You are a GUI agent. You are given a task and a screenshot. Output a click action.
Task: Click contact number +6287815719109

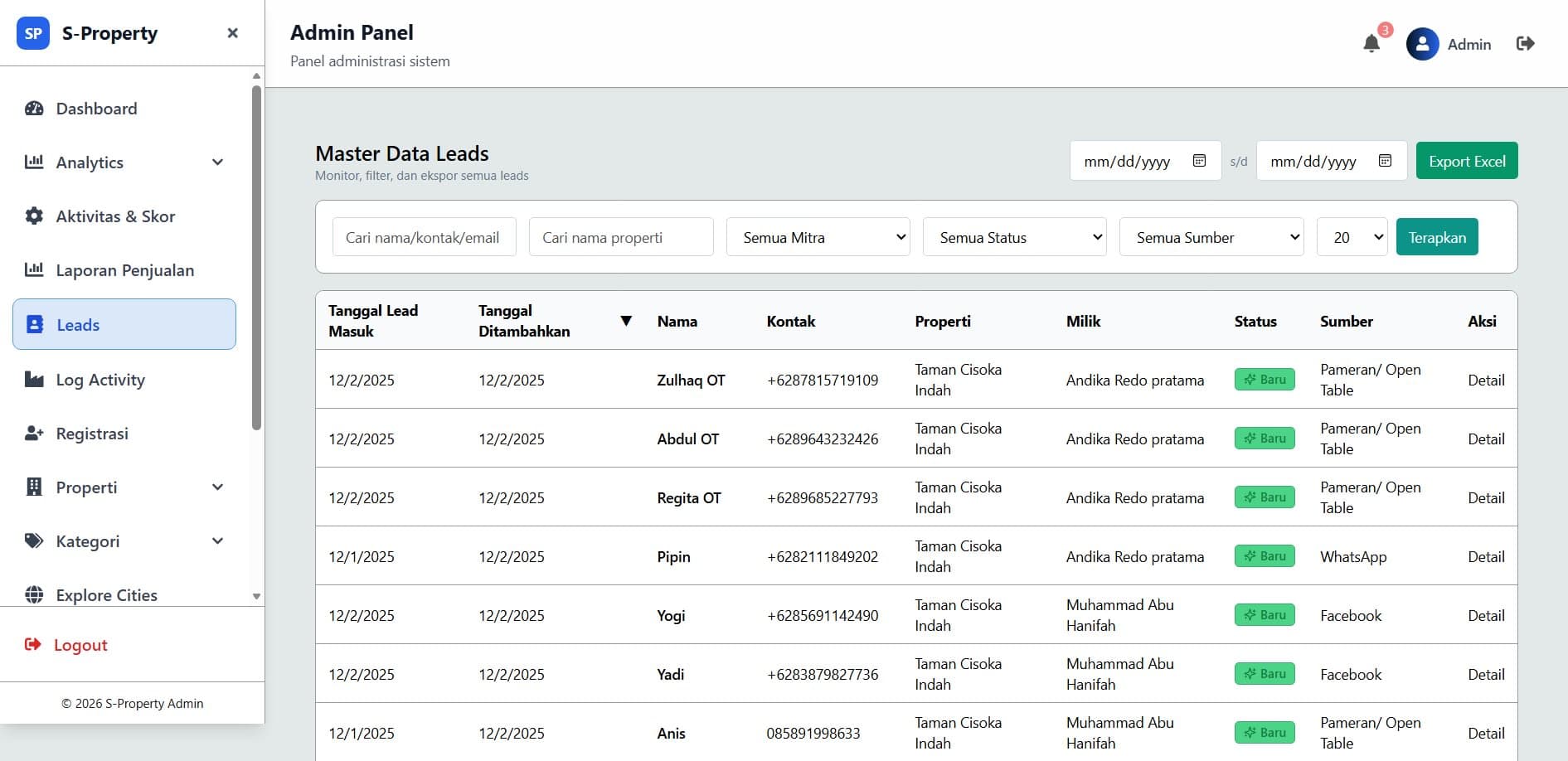823,380
